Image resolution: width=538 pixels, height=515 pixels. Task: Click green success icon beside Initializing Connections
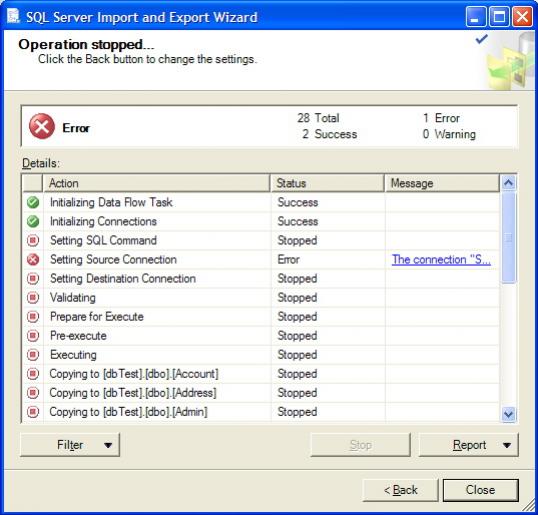click(33, 221)
